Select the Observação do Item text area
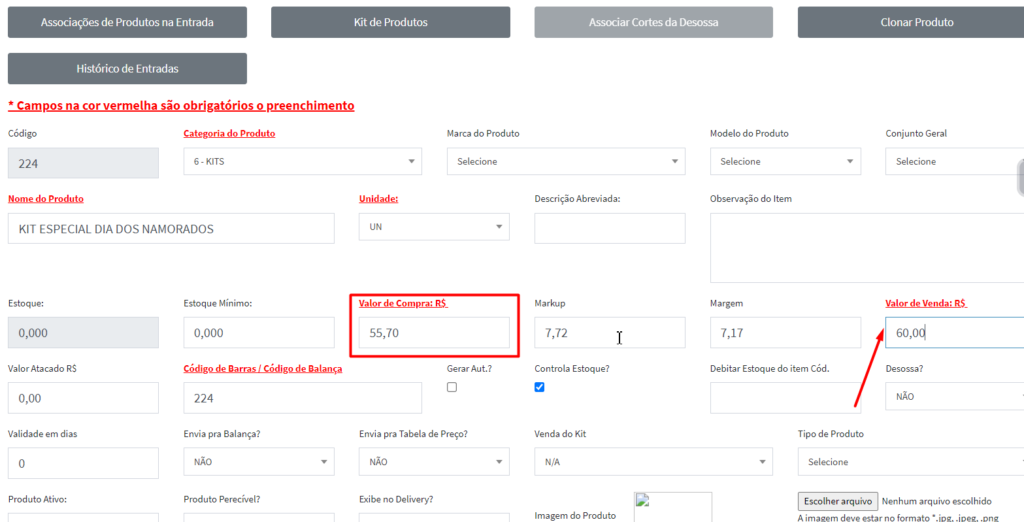 866,247
